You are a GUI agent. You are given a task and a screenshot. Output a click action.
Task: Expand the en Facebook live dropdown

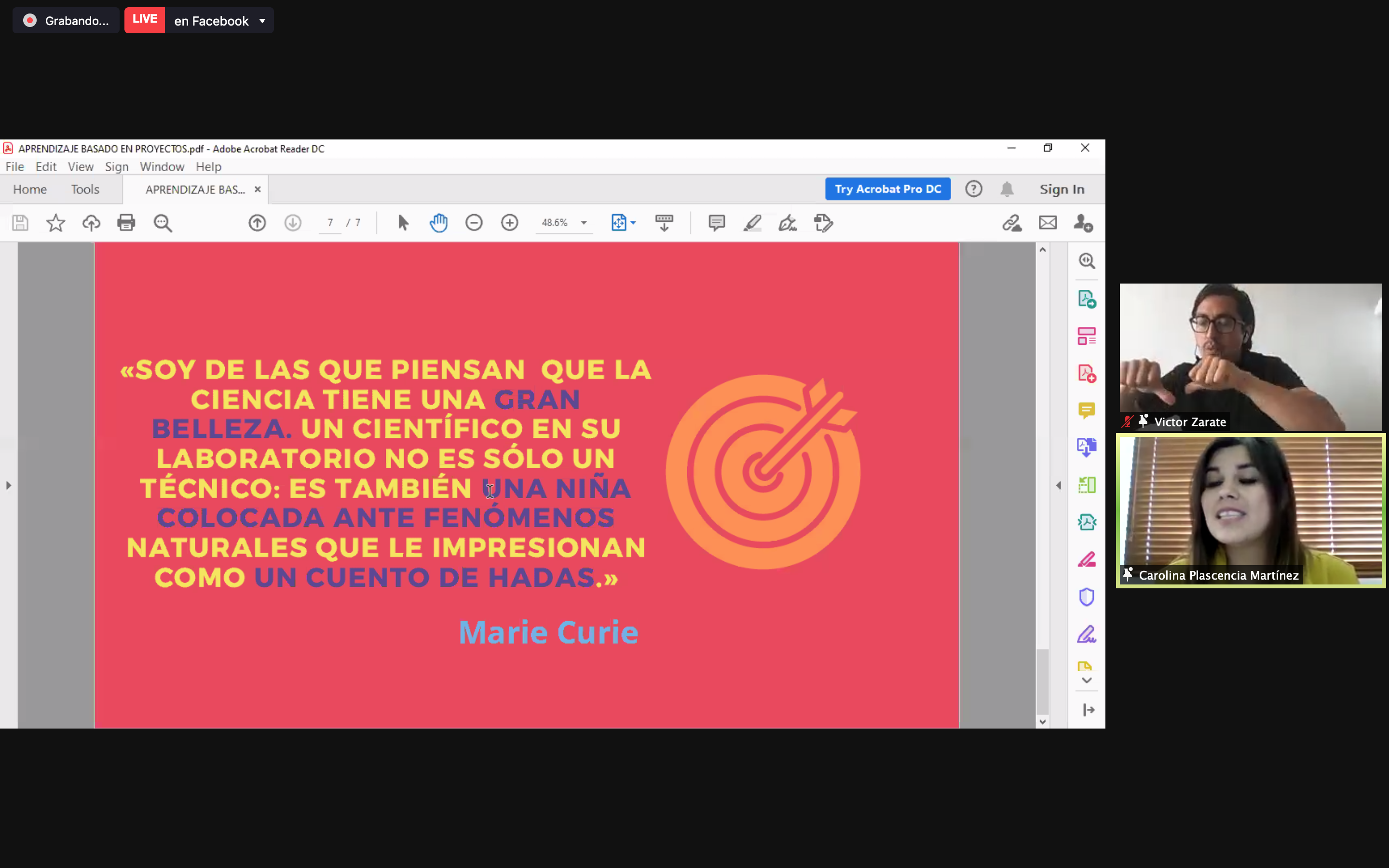(x=262, y=21)
